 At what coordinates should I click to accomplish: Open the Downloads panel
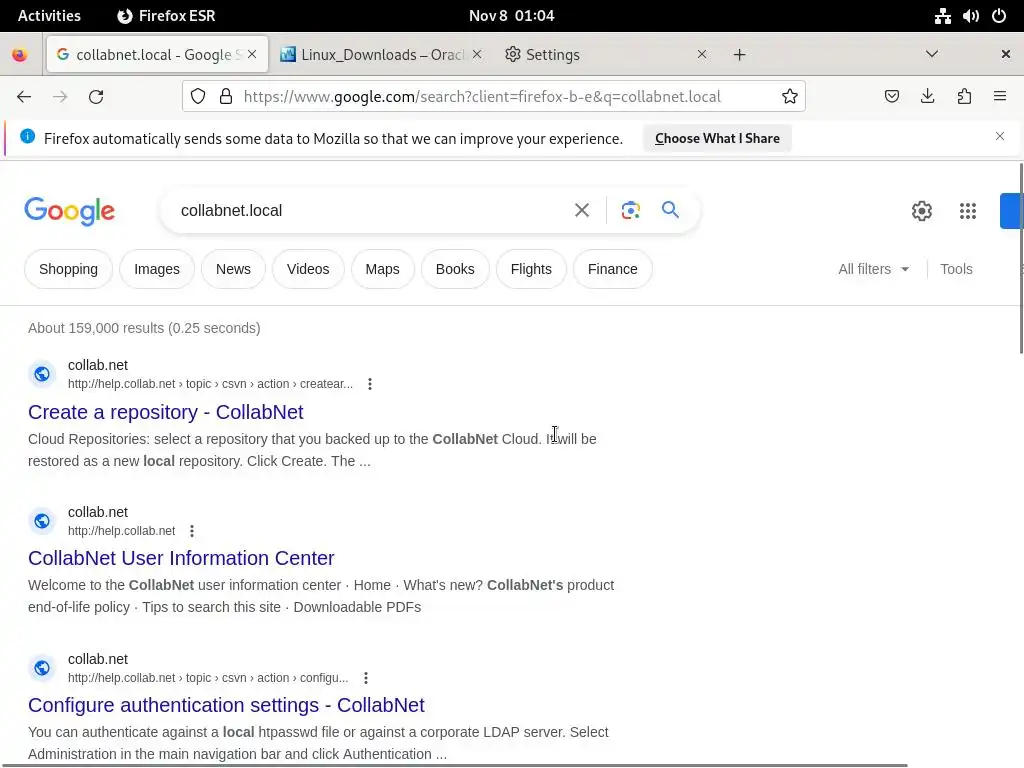(x=927, y=97)
